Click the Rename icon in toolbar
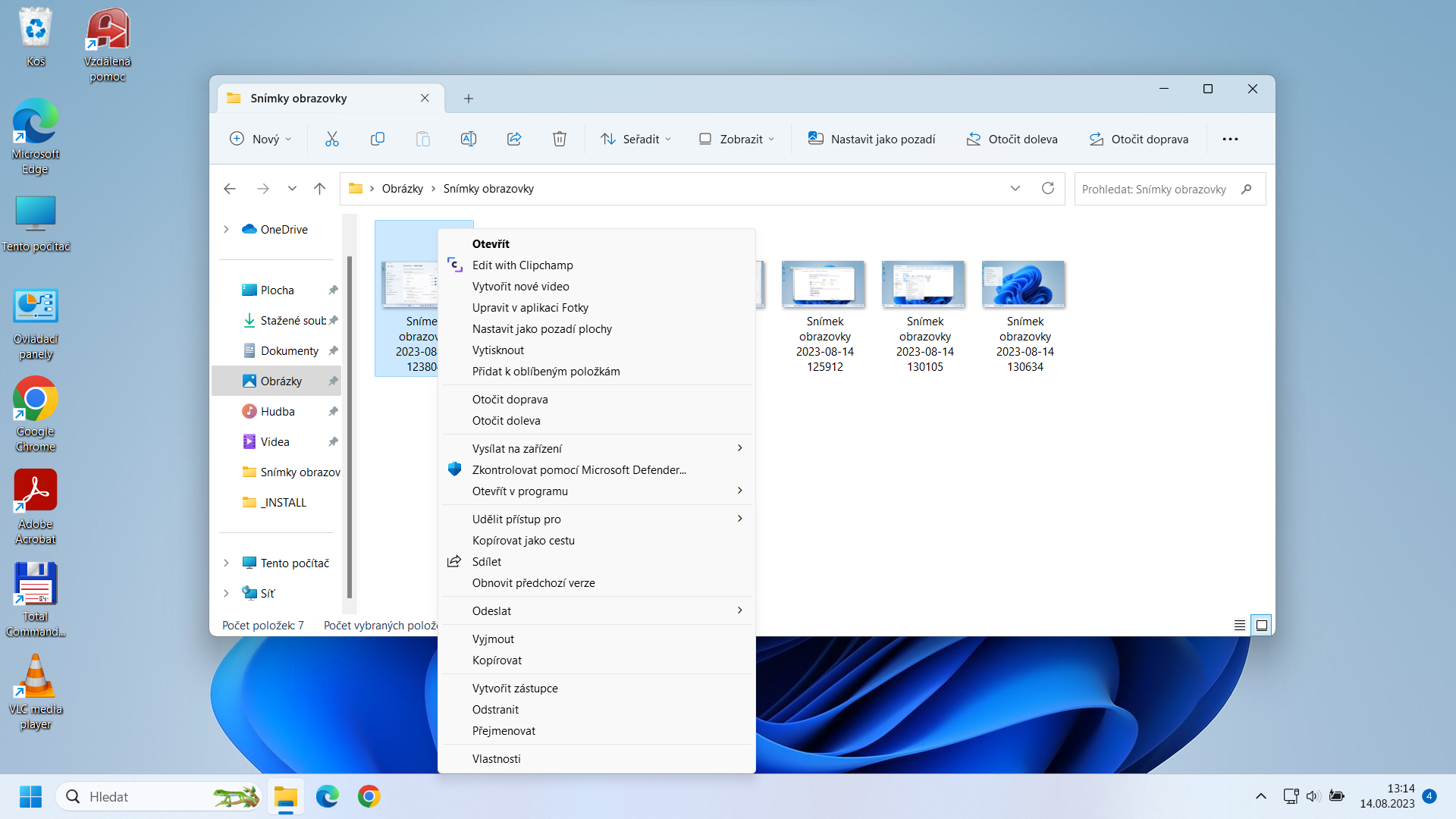The image size is (1456, 819). point(468,139)
